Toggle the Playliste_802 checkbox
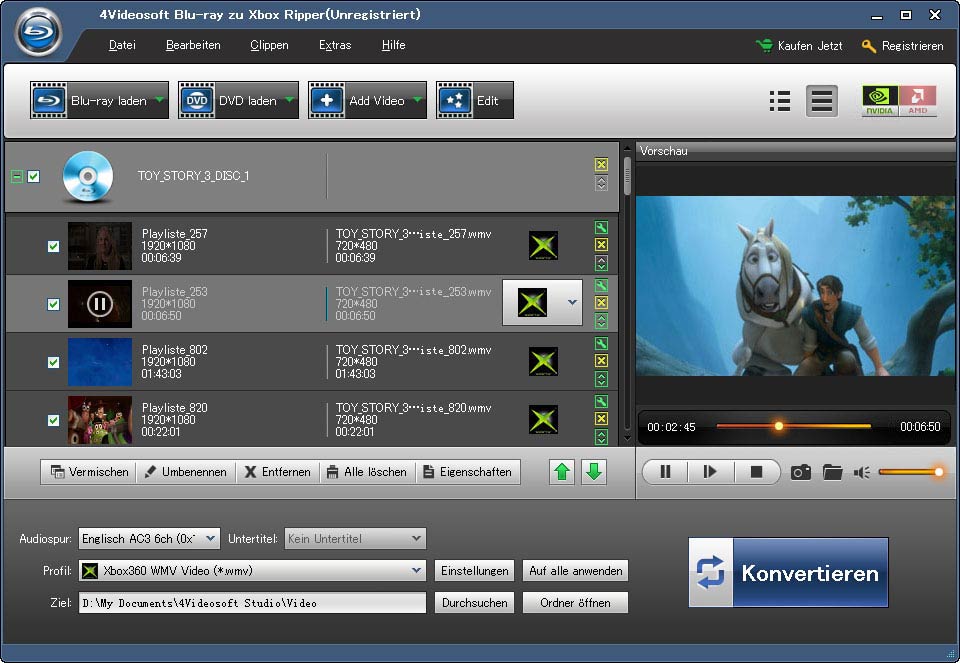 (54, 363)
